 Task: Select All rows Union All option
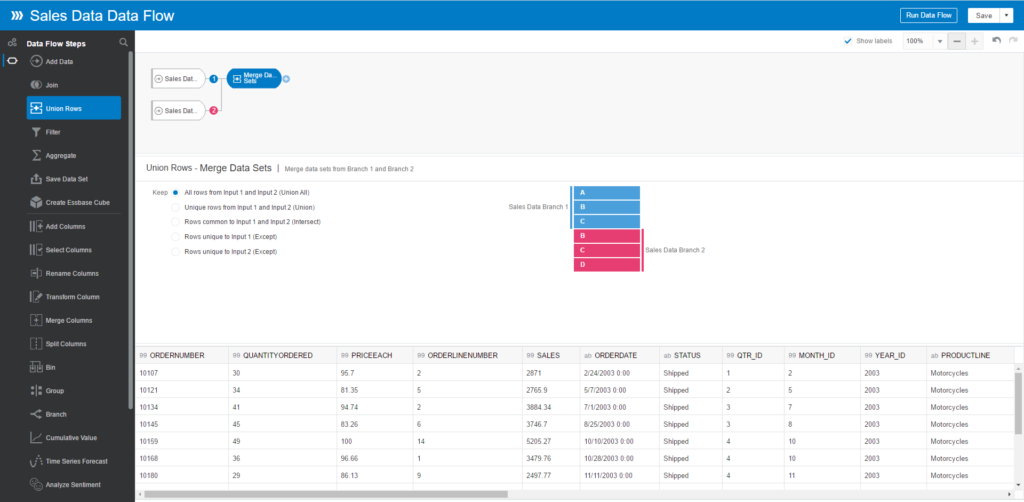point(175,193)
